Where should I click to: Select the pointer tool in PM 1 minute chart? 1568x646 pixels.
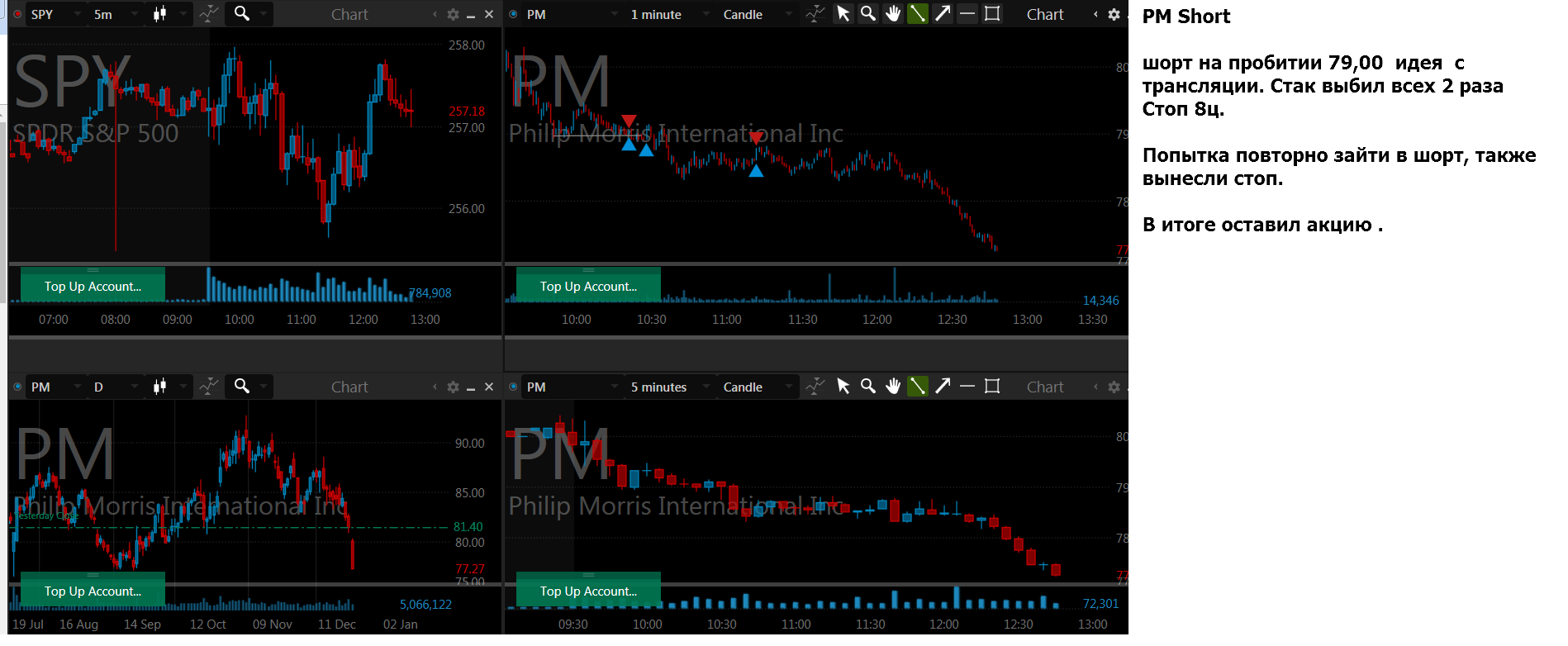843,14
